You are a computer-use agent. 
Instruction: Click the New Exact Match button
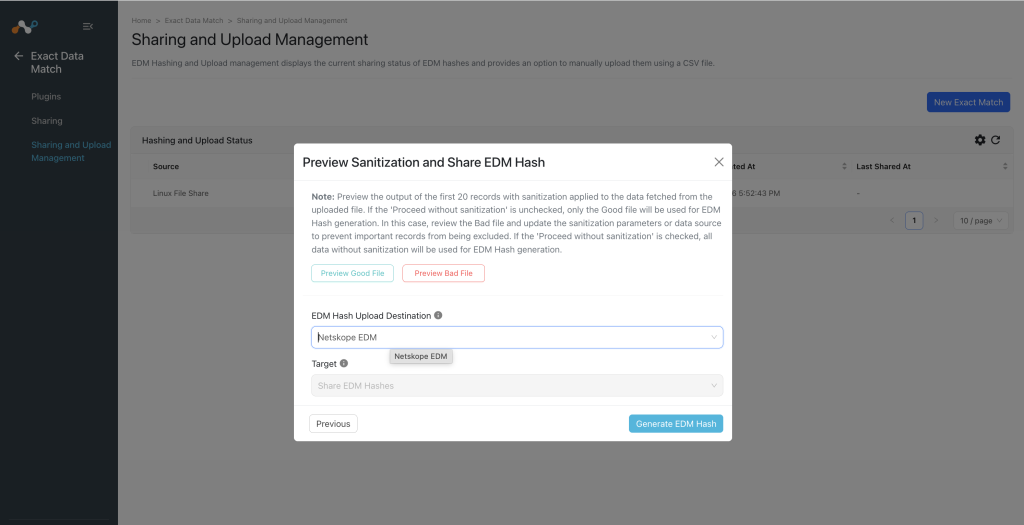coord(968,102)
